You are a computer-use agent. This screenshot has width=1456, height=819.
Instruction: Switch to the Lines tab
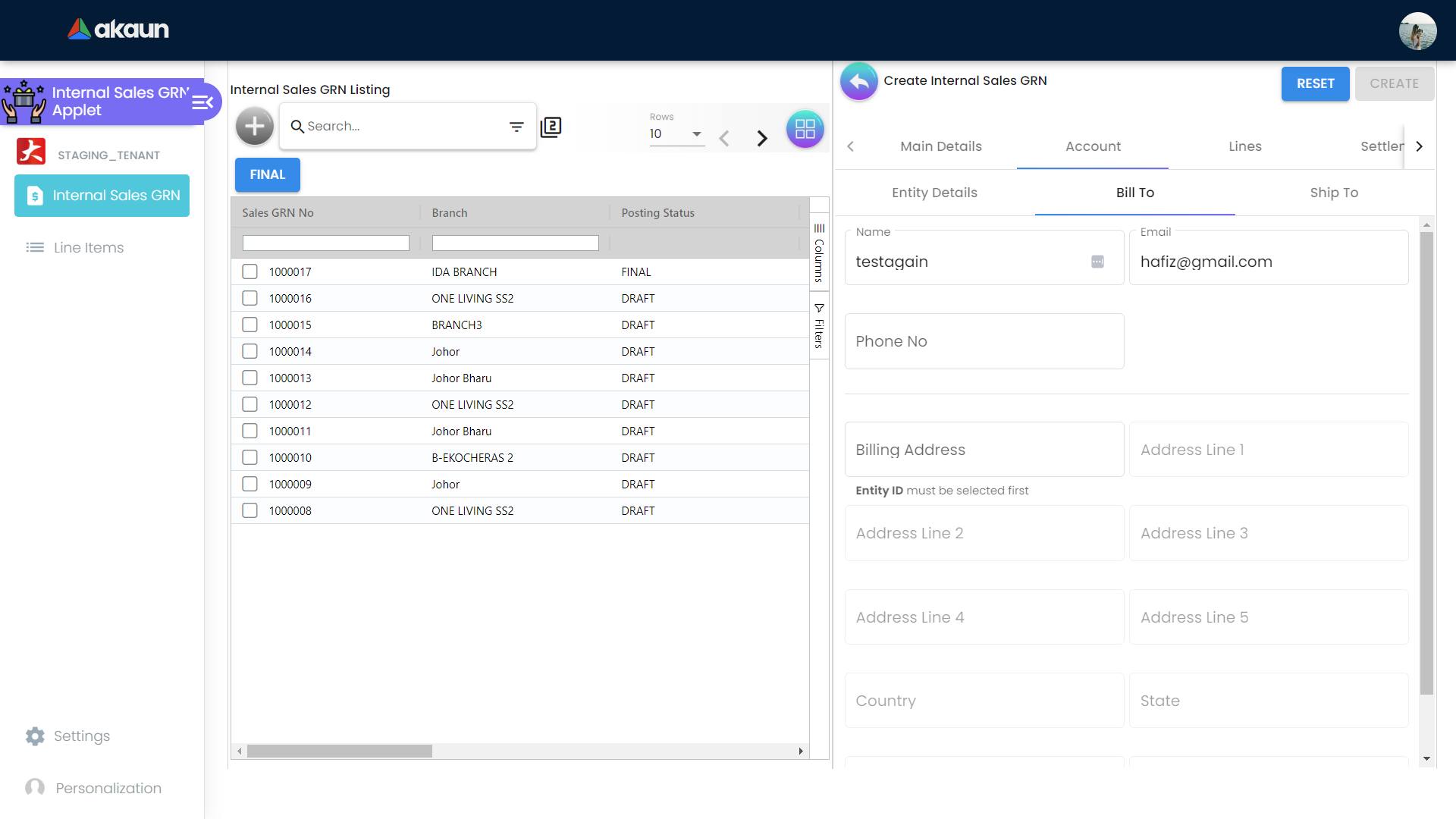click(1244, 146)
